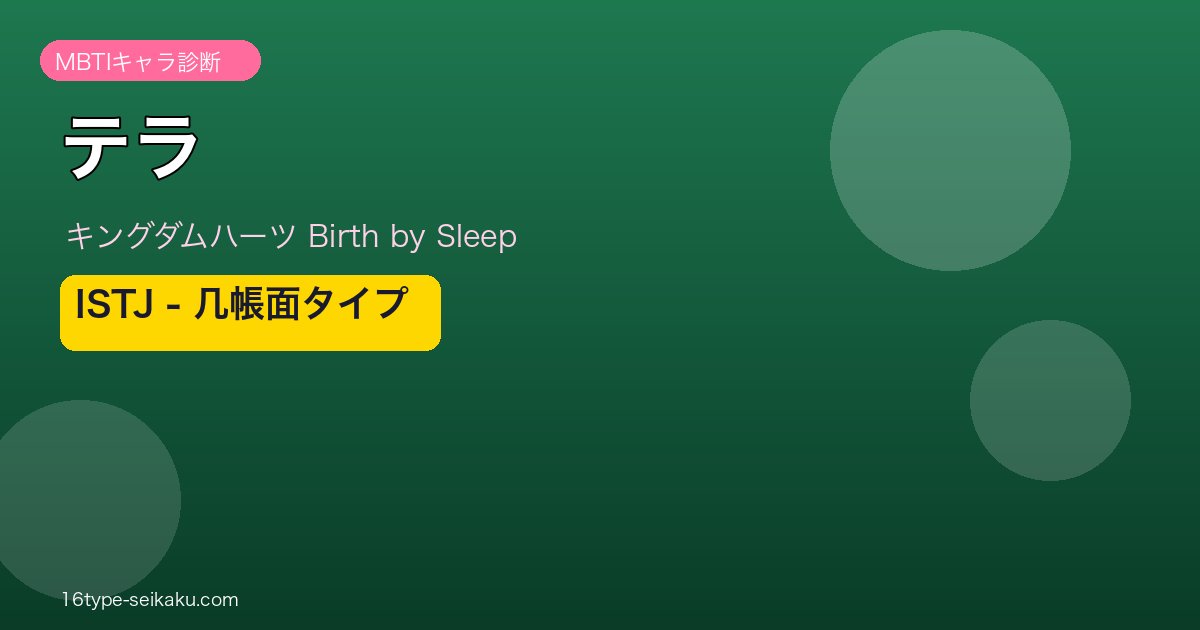Click the word Birth in the subtitle

pyautogui.click(x=342, y=236)
